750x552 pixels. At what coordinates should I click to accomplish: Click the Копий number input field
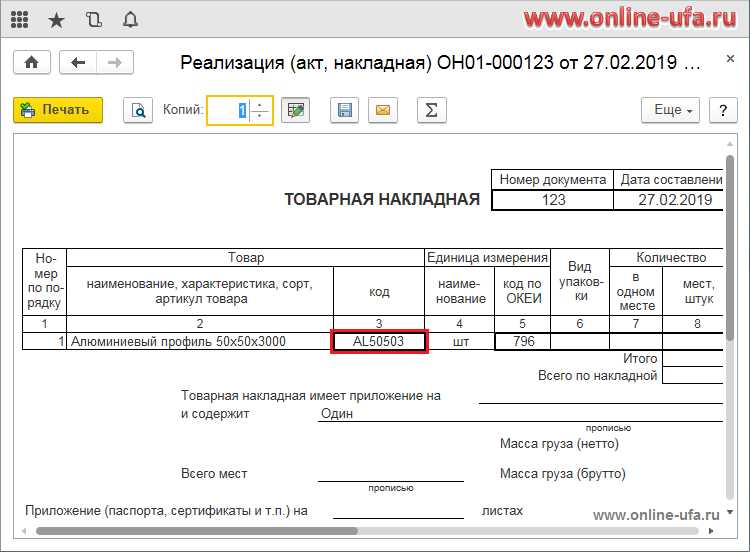[x=228, y=110]
